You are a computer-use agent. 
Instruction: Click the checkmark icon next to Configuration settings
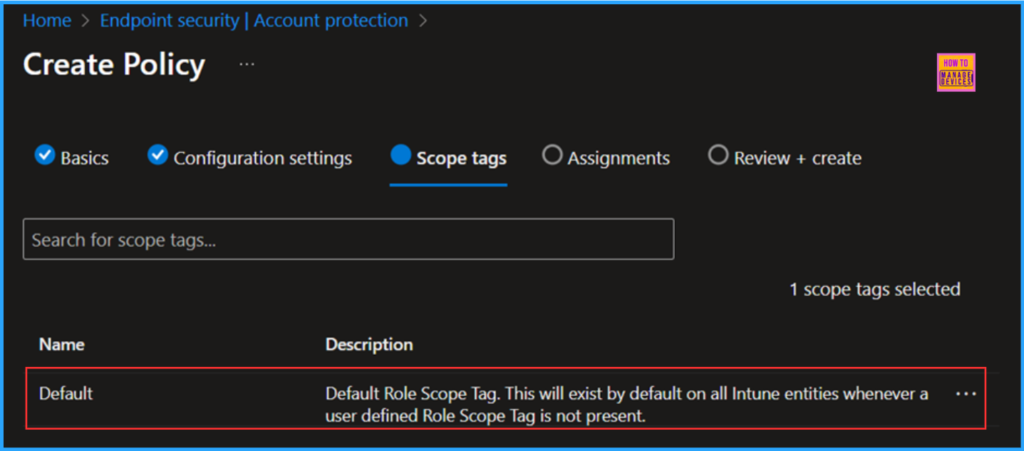coord(157,155)
